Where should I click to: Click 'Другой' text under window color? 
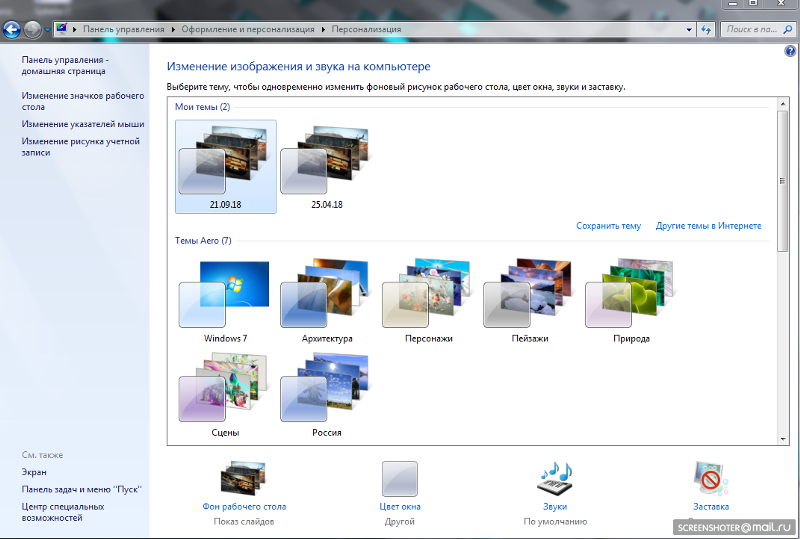pyautogui.click(x=399, y=522)
